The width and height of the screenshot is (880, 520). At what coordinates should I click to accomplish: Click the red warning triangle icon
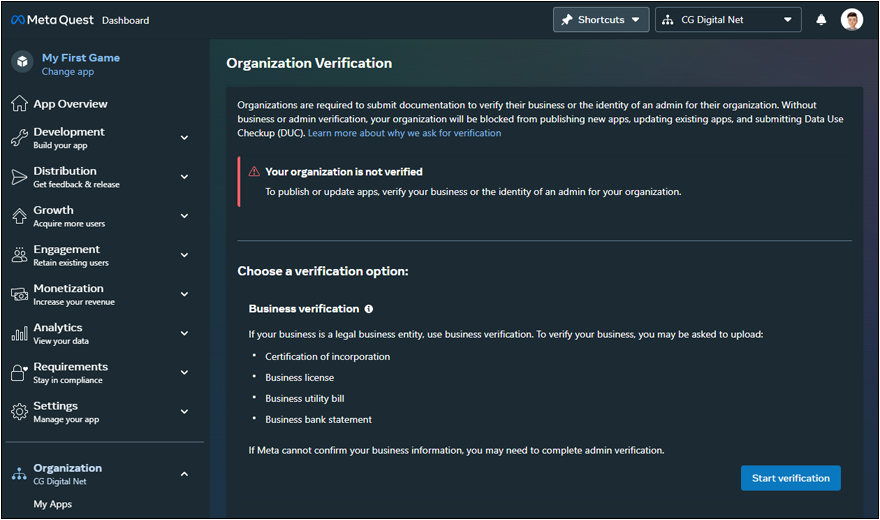(254, 172)
